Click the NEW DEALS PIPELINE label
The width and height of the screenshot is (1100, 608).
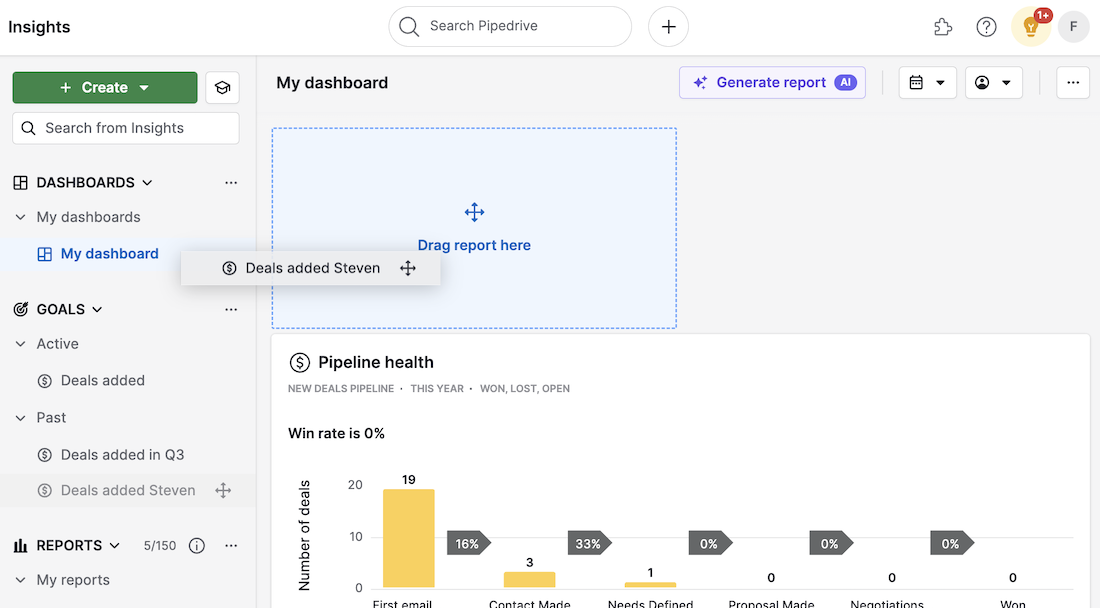click(341, 389)
